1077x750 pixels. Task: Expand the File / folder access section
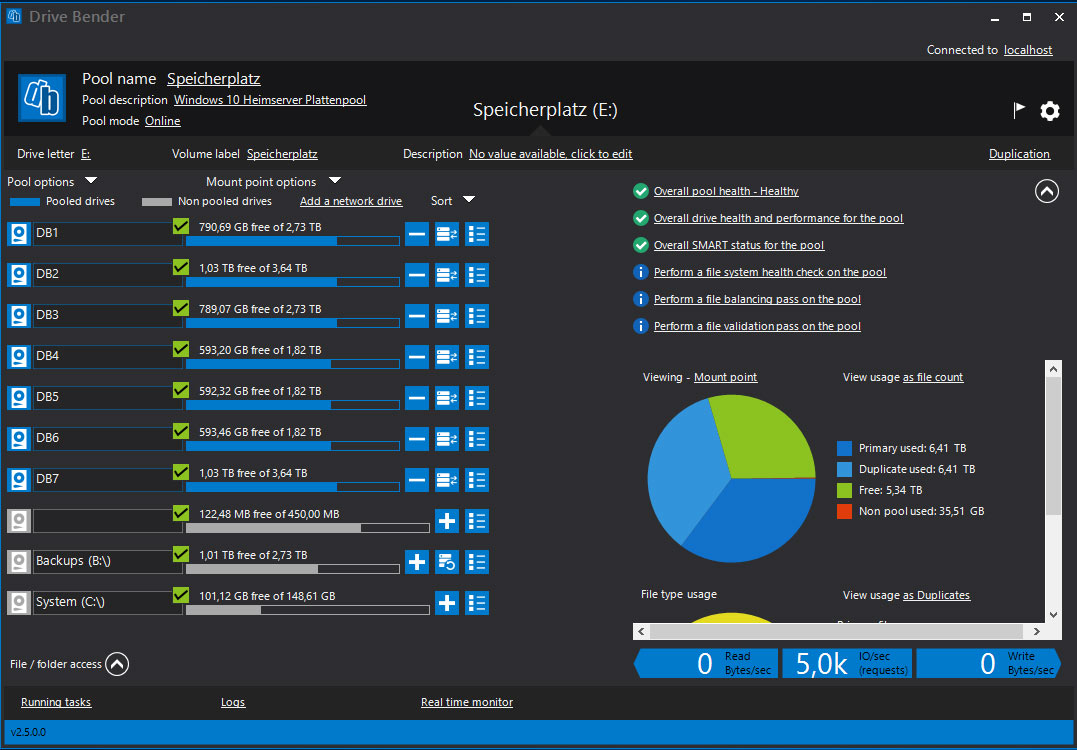coord(117,664)
